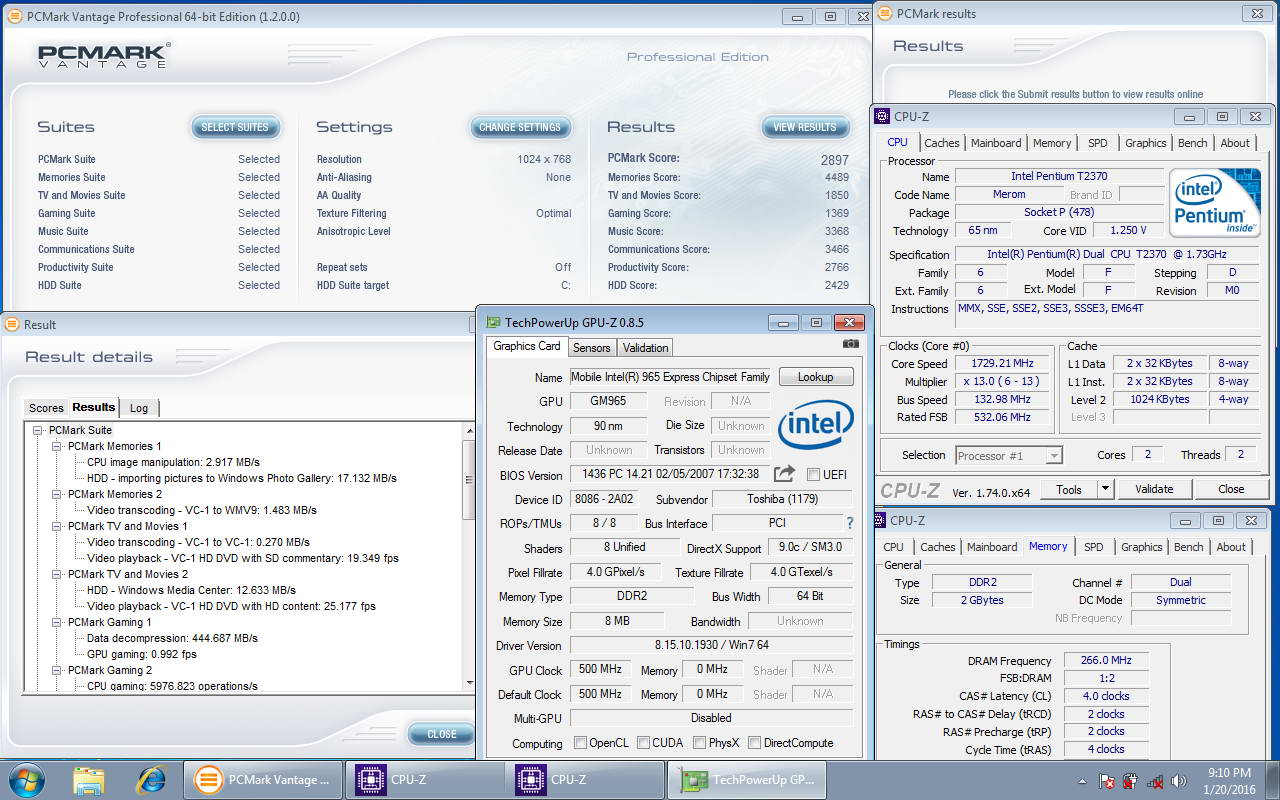
Task: Click the Result window title icon
Action: pos(11,324)
